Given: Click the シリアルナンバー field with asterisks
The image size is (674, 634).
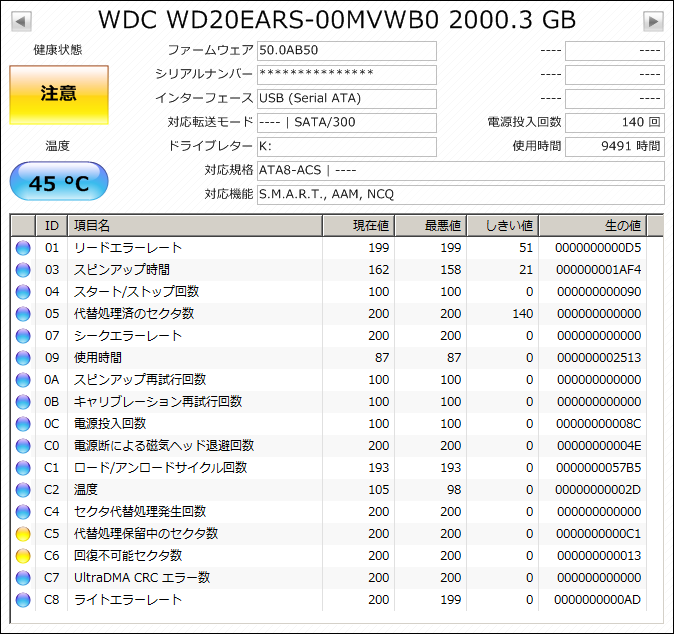Looking at the screenshot, I should pos(347,75).
